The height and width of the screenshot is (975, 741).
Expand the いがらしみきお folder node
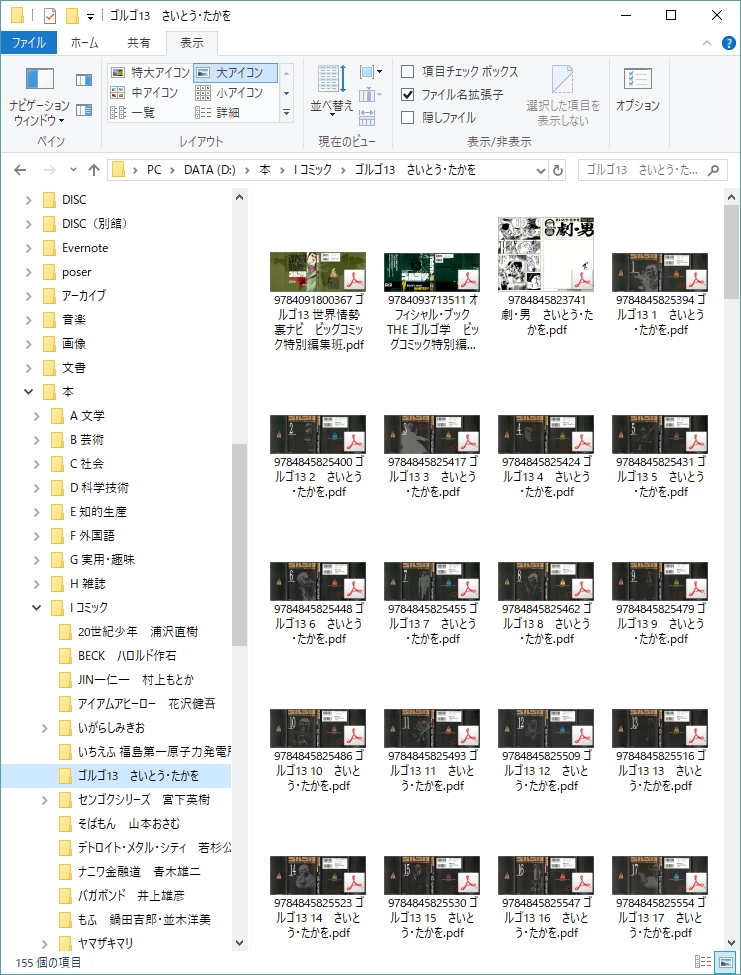pyautogui.click(x=45, y=728)
